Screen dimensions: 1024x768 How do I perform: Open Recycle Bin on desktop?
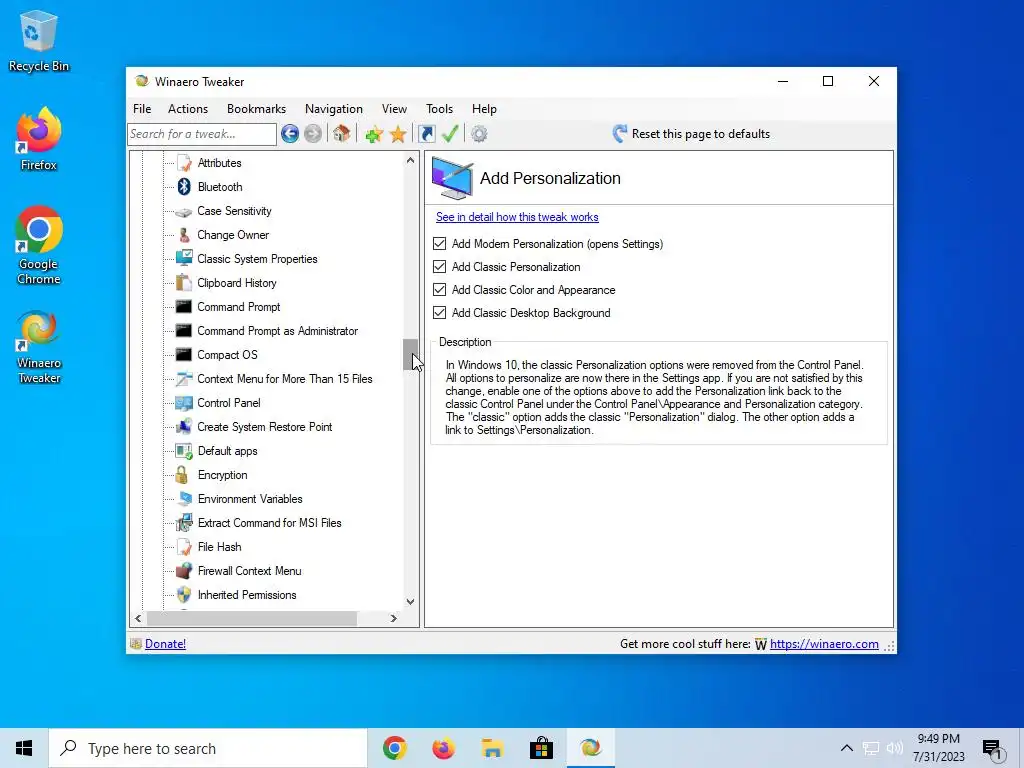click(x=39, y=40)
